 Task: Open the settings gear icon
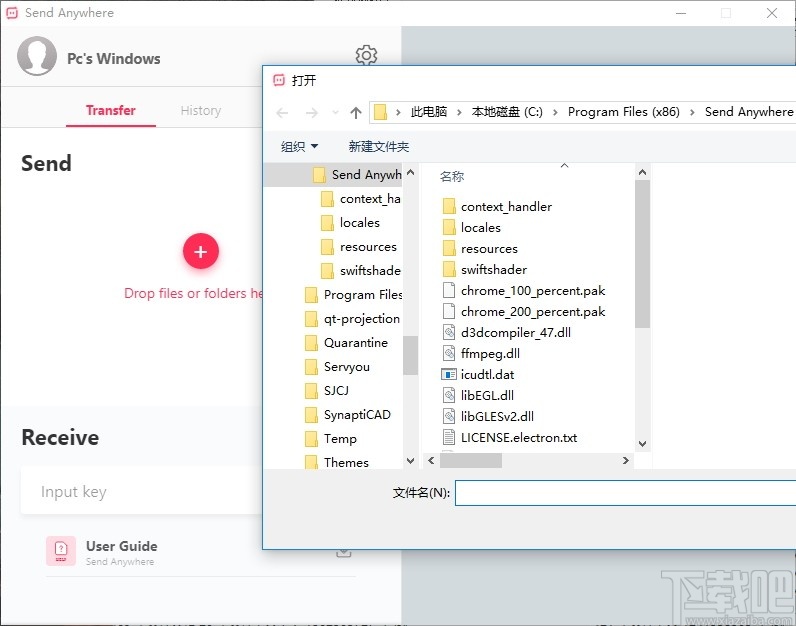pos(366,55)
